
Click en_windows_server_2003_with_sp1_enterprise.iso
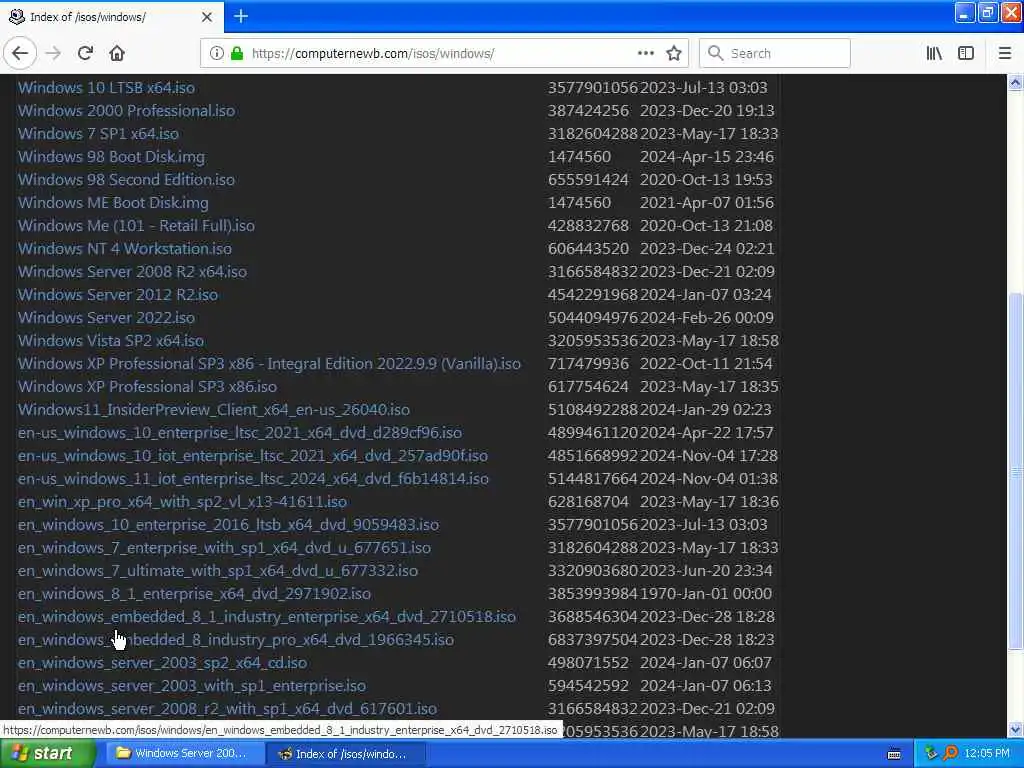coord(191,685)
